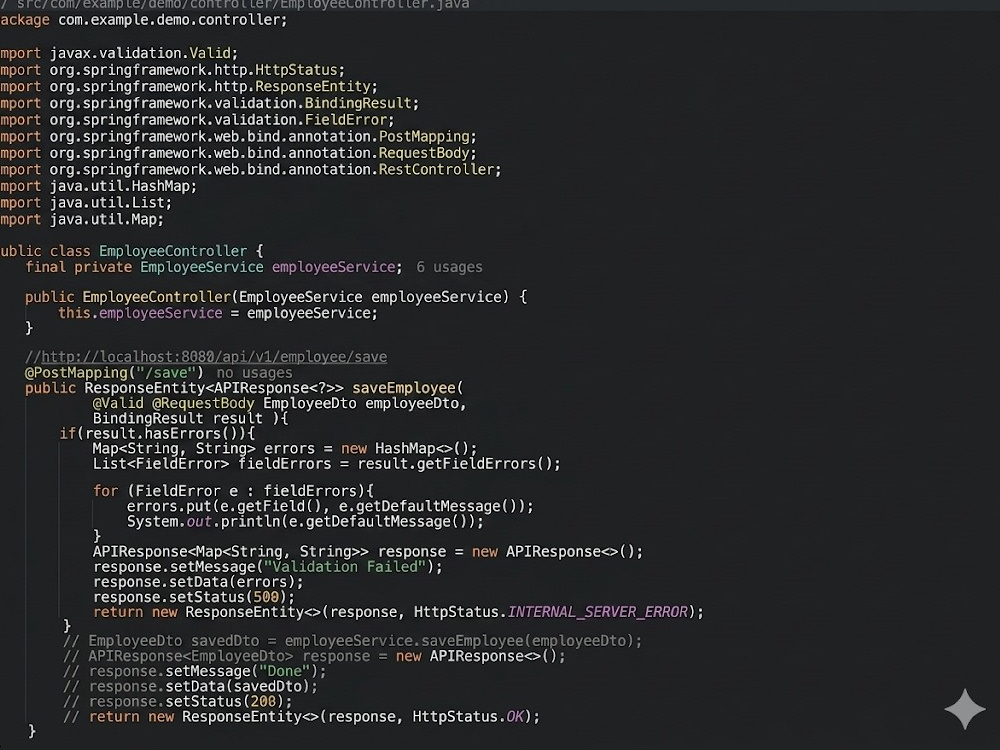
Task: Click the 500 value in setStatus
Action: pos(267,598)
